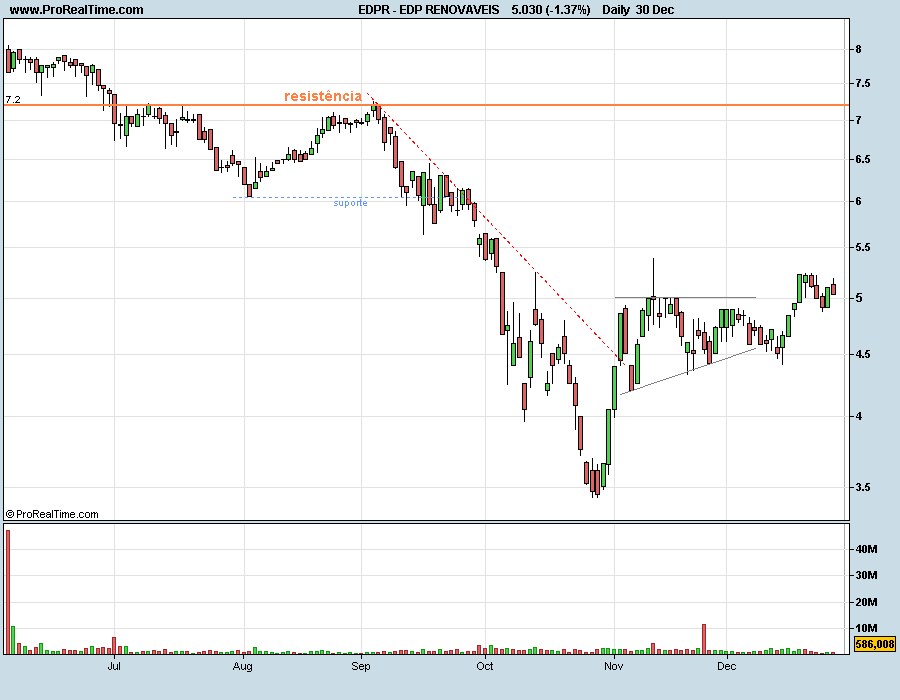Click the Dec month axis label

[727, 666]
